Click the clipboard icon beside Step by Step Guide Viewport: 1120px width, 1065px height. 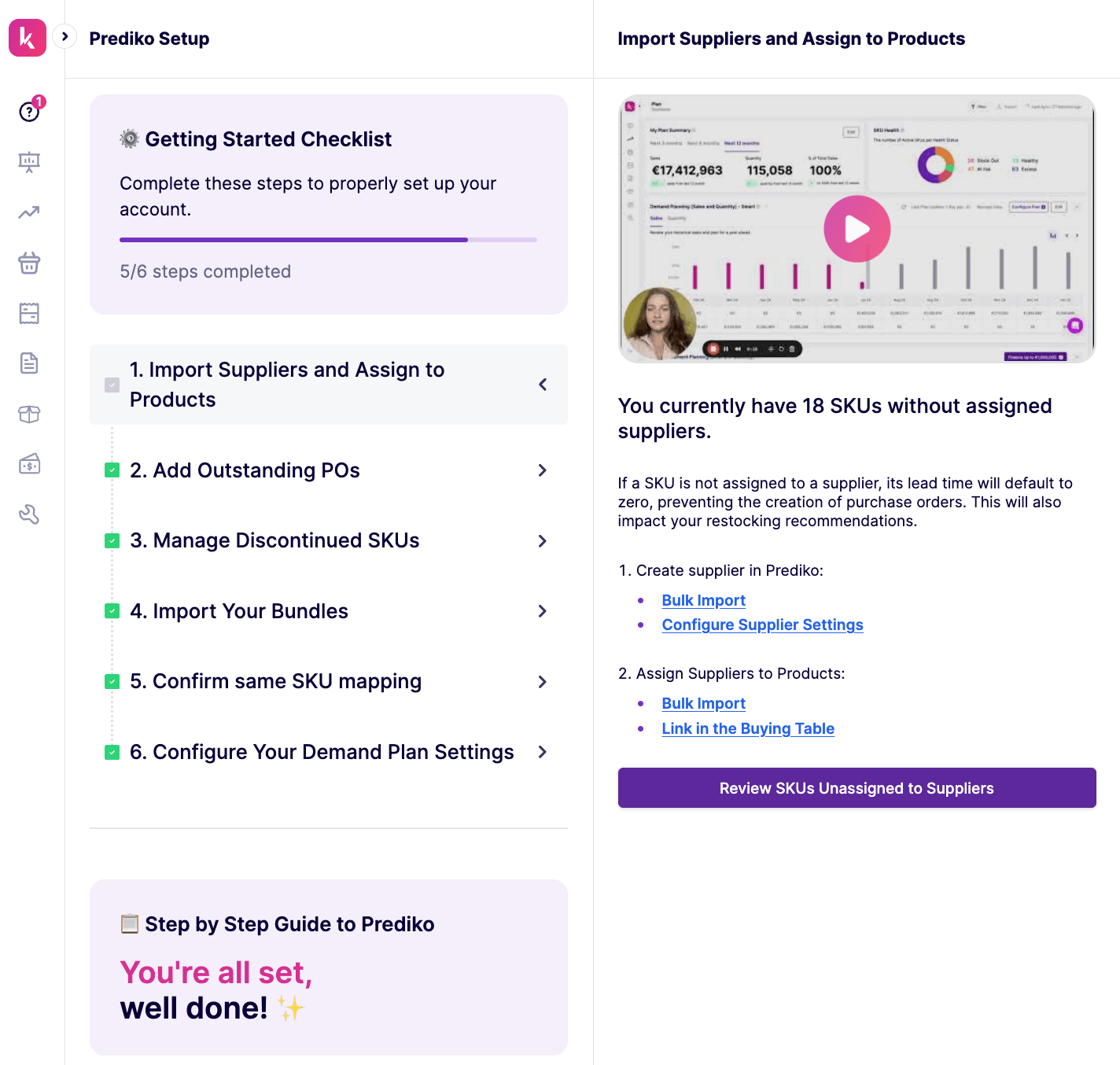pos(129,923)
